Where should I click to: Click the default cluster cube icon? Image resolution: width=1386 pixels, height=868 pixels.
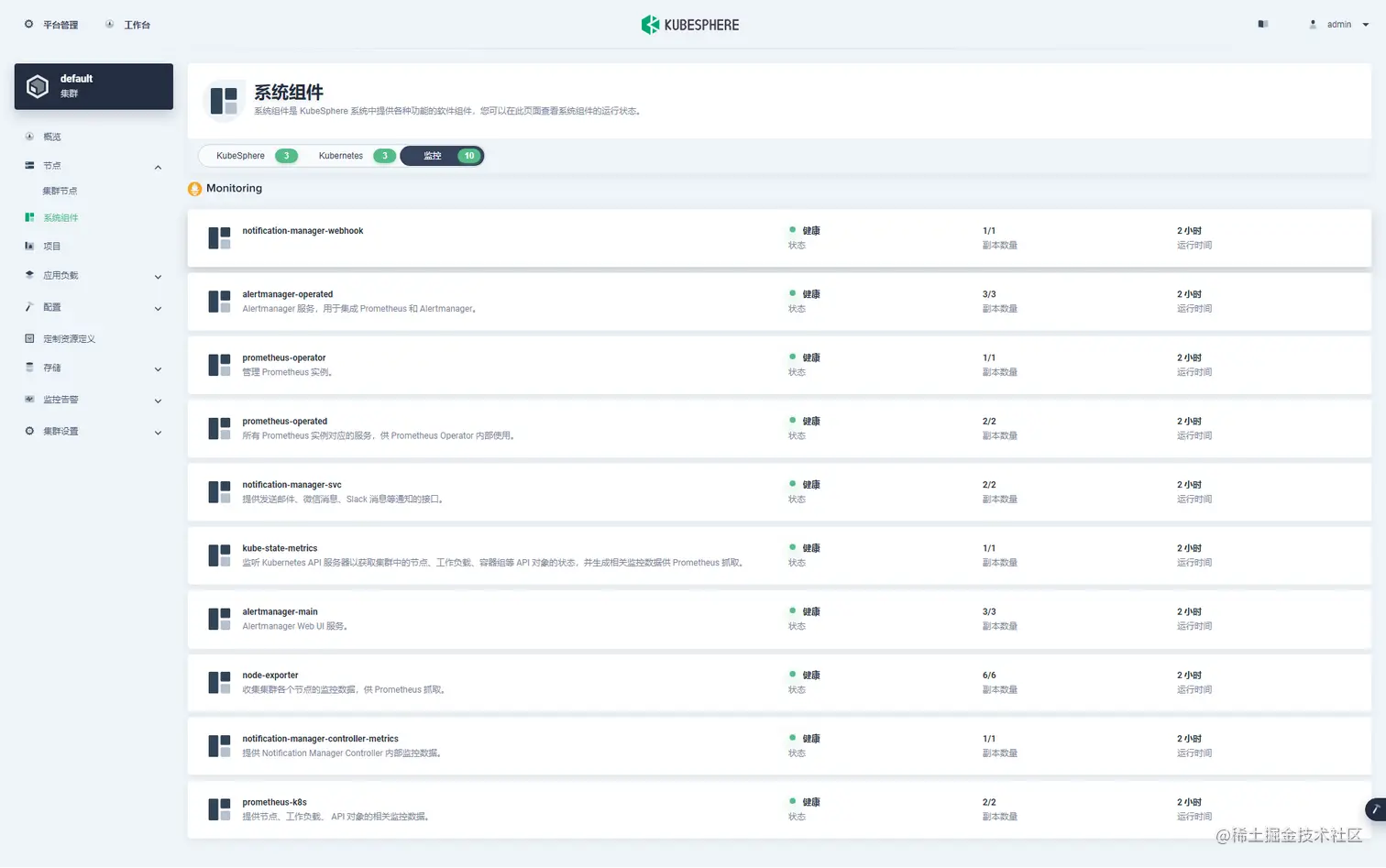(38, 86)
